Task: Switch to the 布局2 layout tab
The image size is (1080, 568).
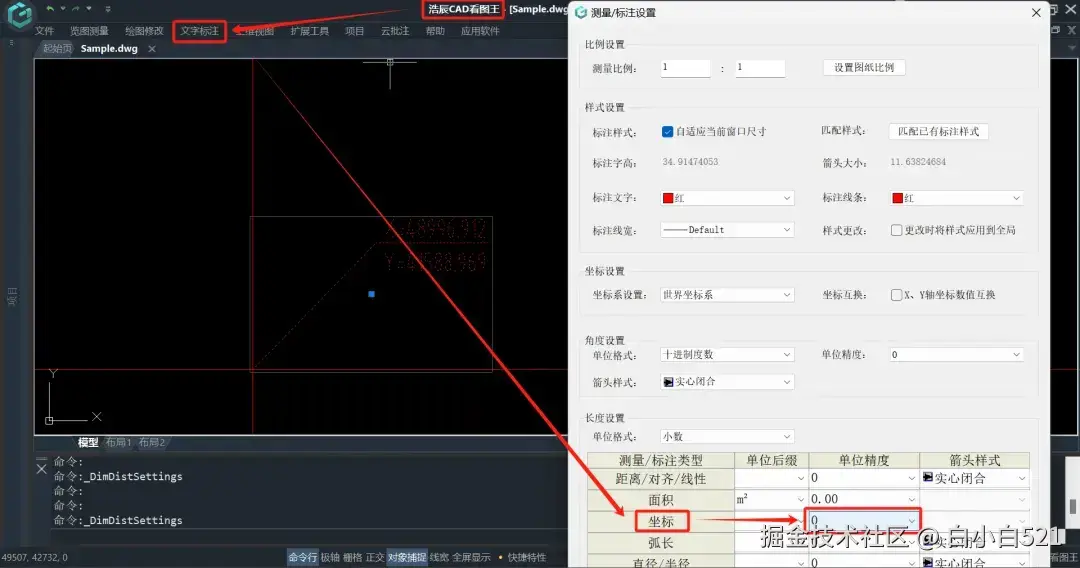Action: (x=152, y=442)
